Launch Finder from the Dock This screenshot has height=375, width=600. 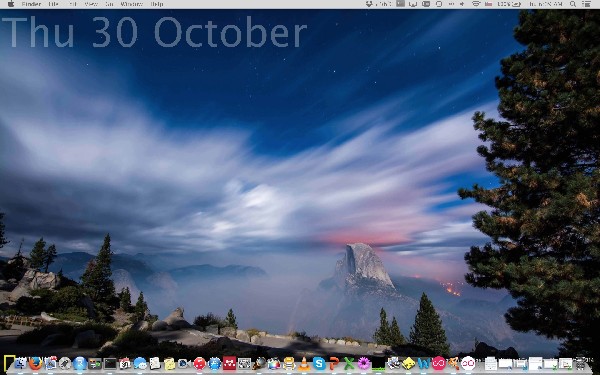(x=21, y=363)
